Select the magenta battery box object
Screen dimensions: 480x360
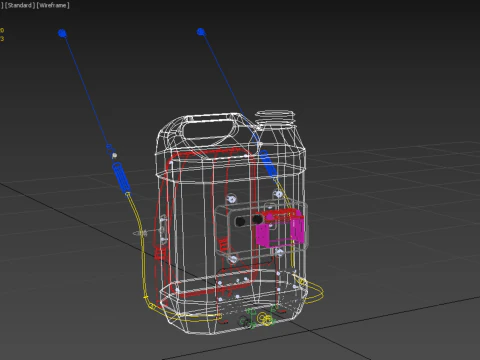[280, 230]
